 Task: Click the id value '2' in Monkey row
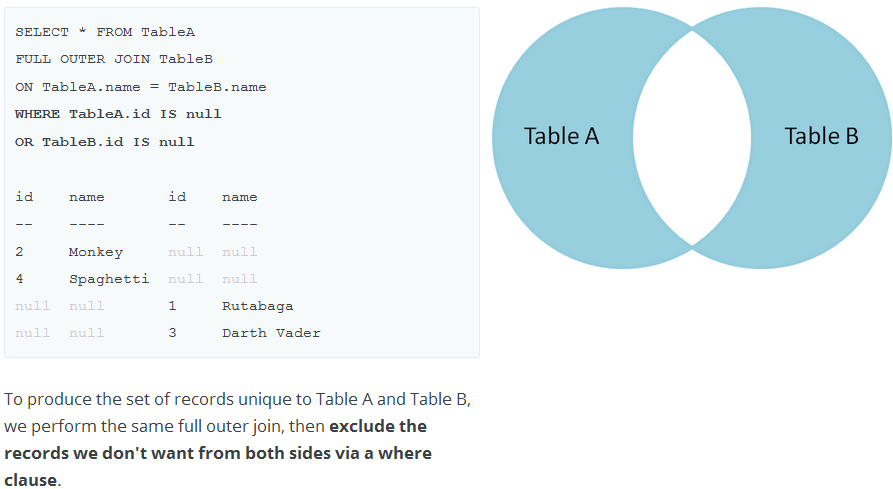pos(19,252)
